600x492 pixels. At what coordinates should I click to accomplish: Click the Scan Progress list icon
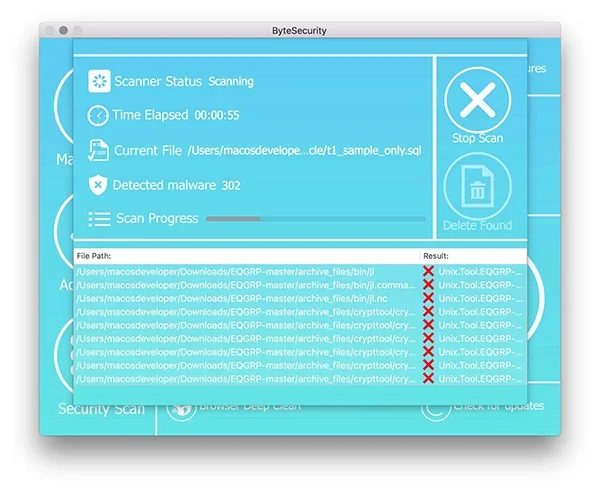(99, 219)
